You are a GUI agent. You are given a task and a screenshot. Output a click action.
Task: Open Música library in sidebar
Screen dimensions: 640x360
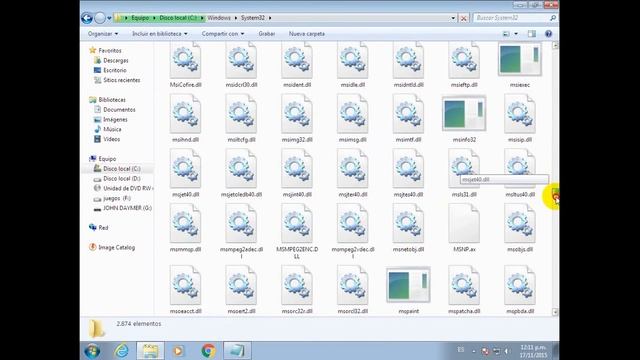112,129
